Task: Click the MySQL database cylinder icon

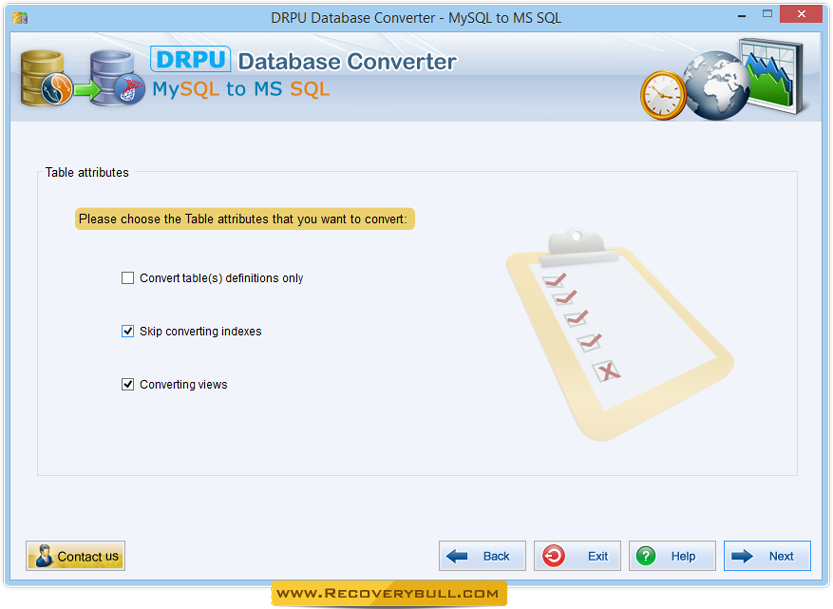Action: [46, 78]
